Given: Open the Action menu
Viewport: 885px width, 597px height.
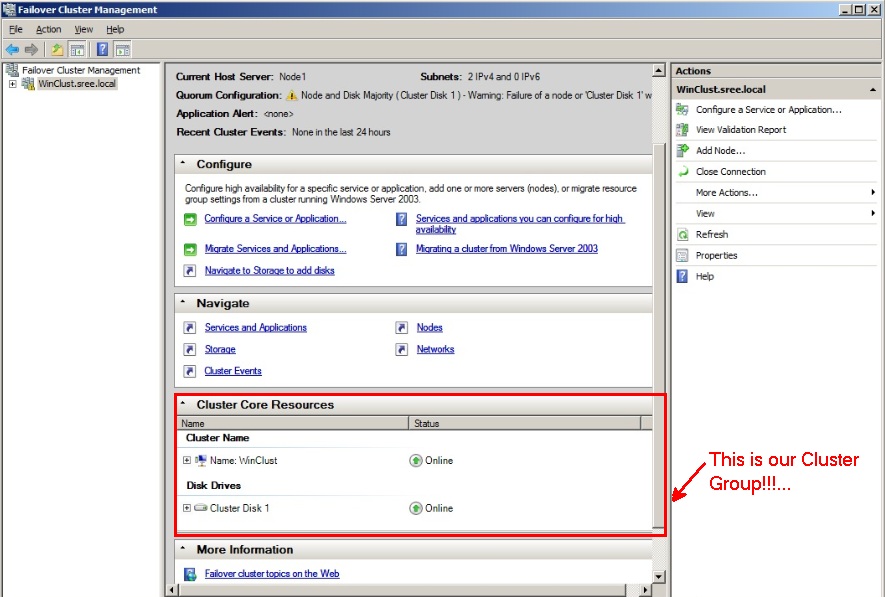Looking at the screenshot, I should [x=48, y=30].
